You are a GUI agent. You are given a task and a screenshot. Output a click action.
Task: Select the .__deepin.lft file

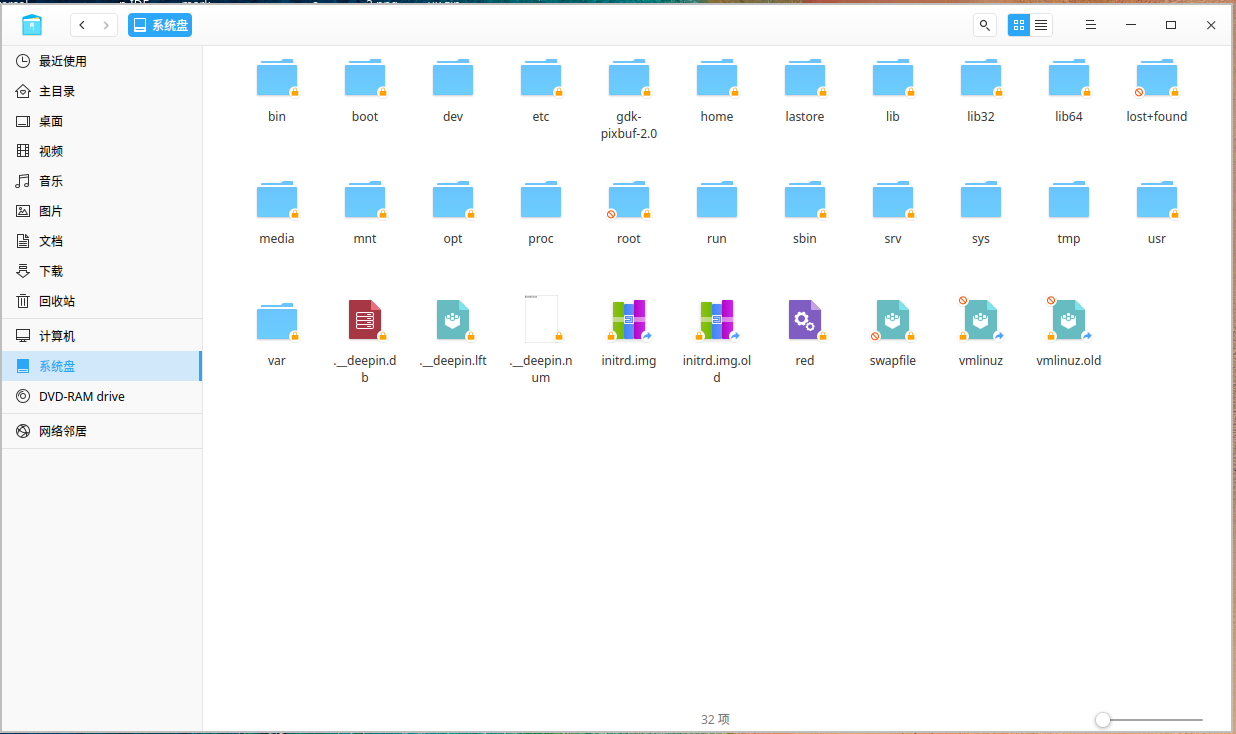453,320
